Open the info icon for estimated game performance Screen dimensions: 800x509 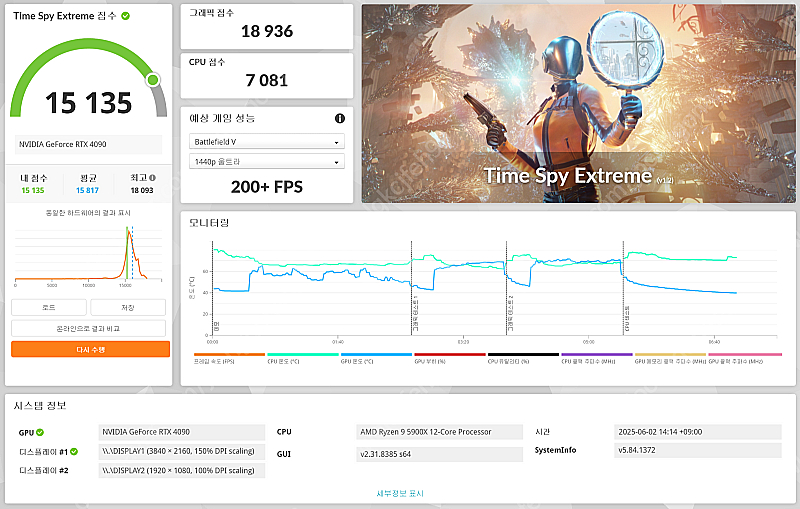click(340, 118)
